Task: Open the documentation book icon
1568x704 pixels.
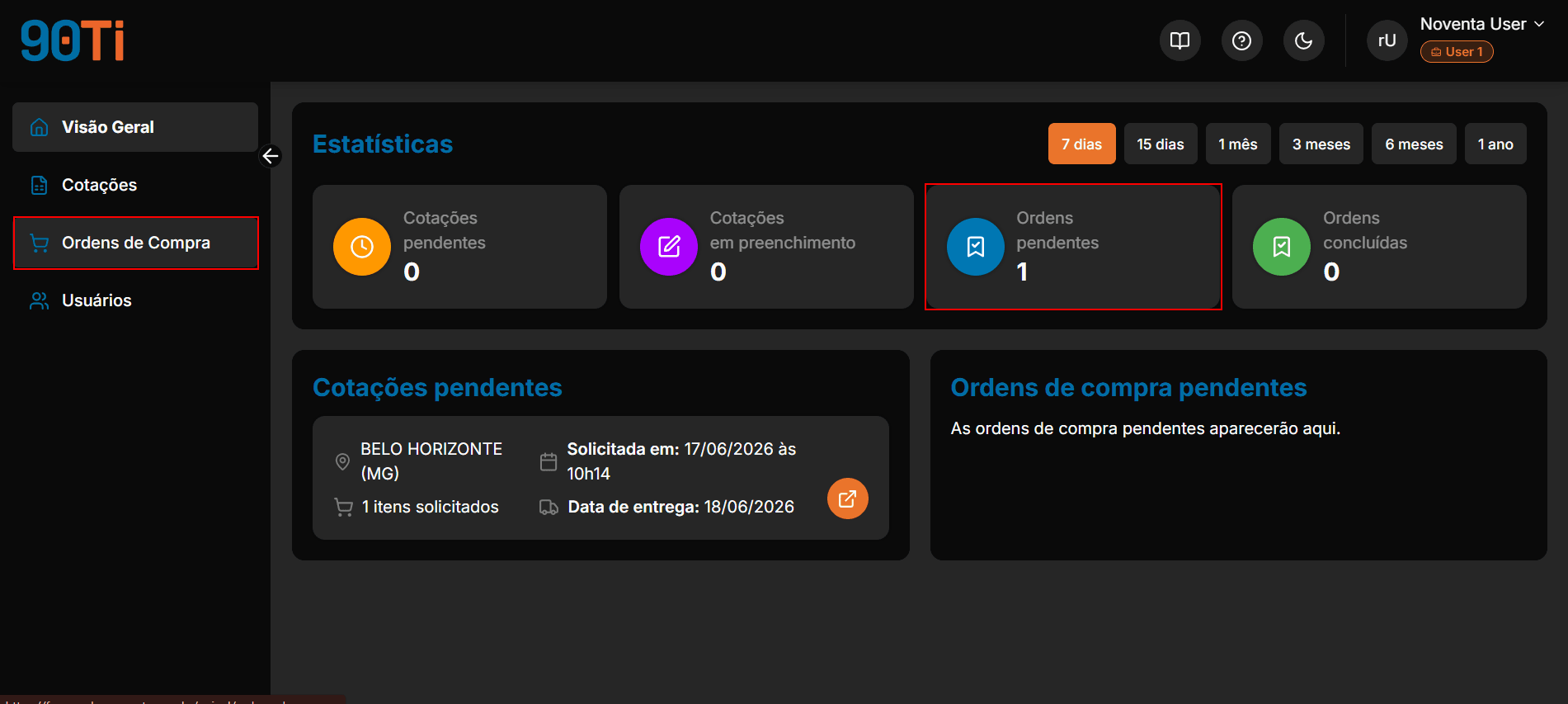Action: click(x=1180, y=40)
